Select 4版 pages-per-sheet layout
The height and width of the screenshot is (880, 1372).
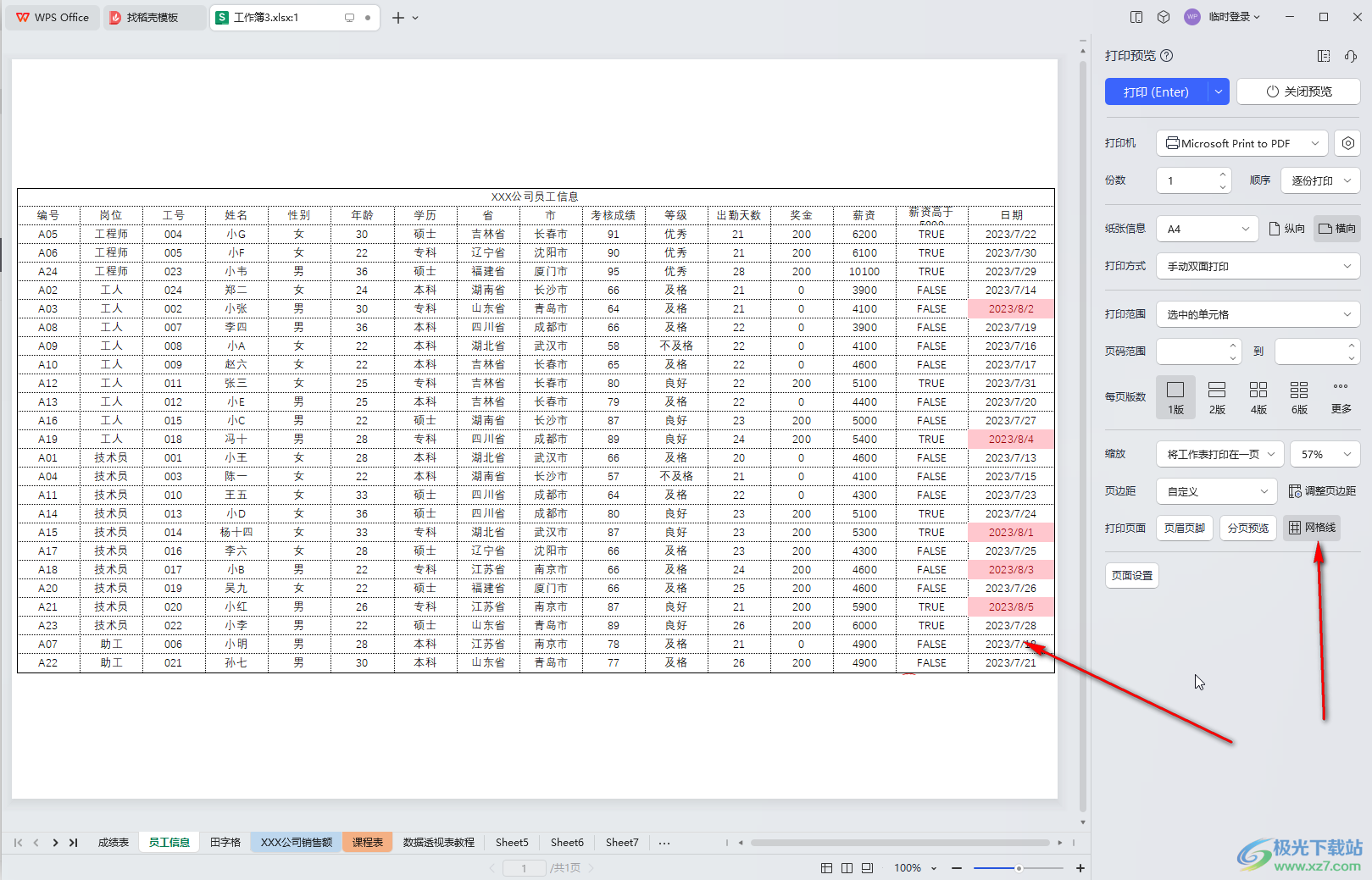[1258, 397]
